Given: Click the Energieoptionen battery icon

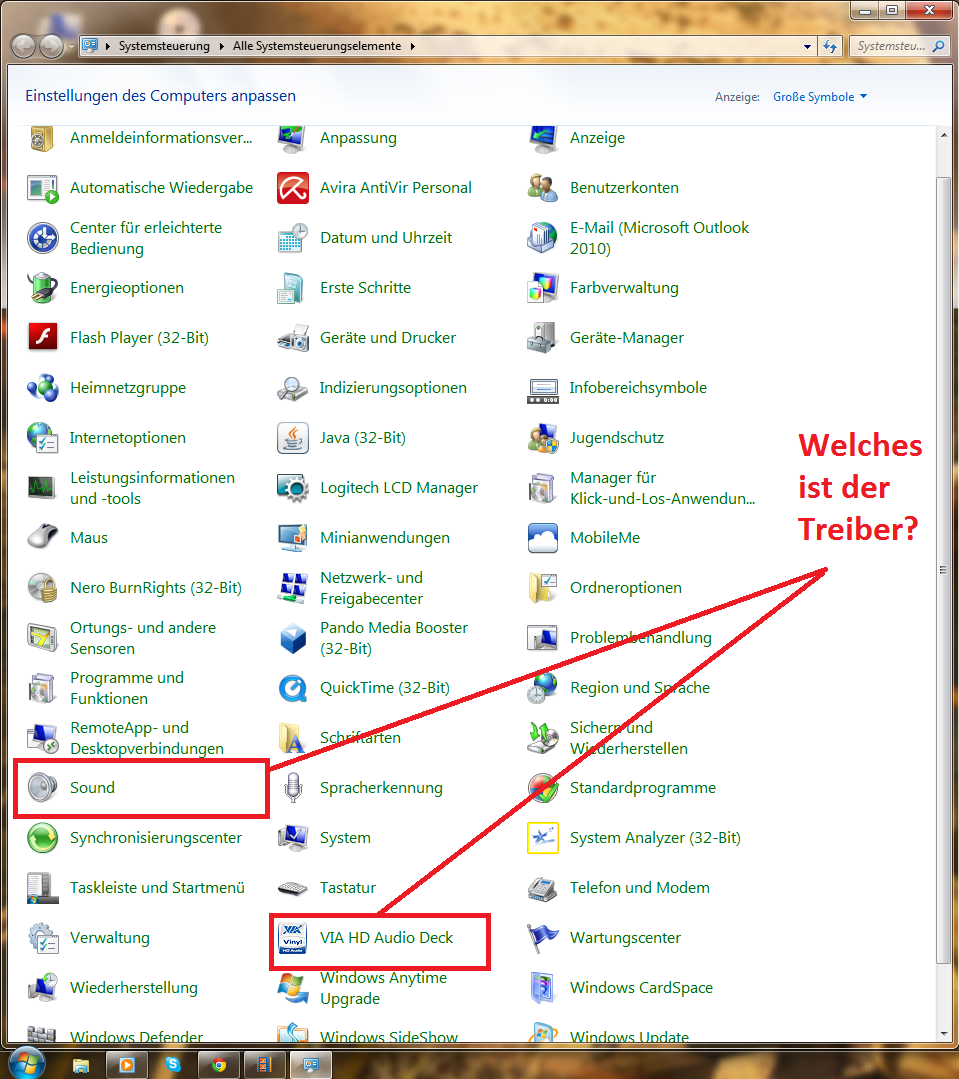Looking at the screenshot, I should coord(43,288).
